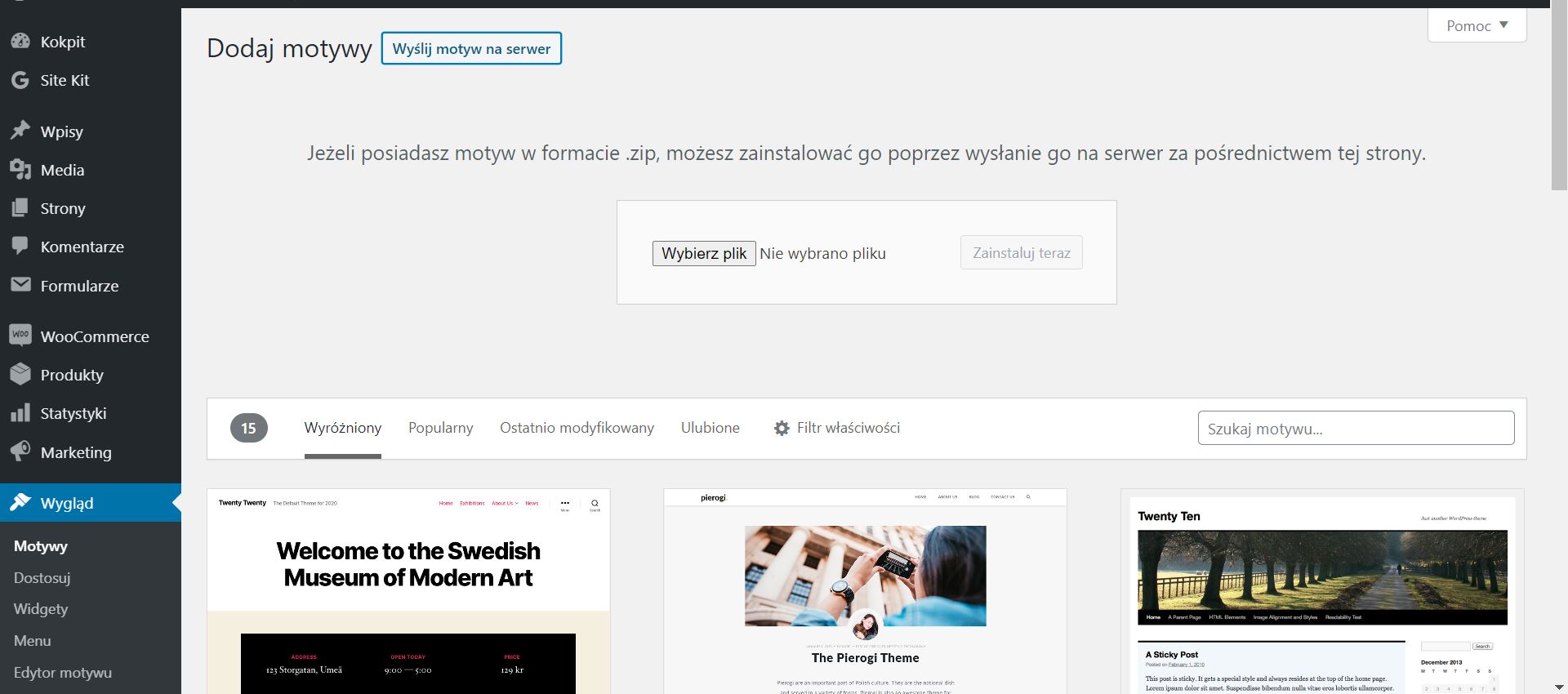Focus the Szukaj motywu search field

pyautogui.click(x=1356, y=429)
